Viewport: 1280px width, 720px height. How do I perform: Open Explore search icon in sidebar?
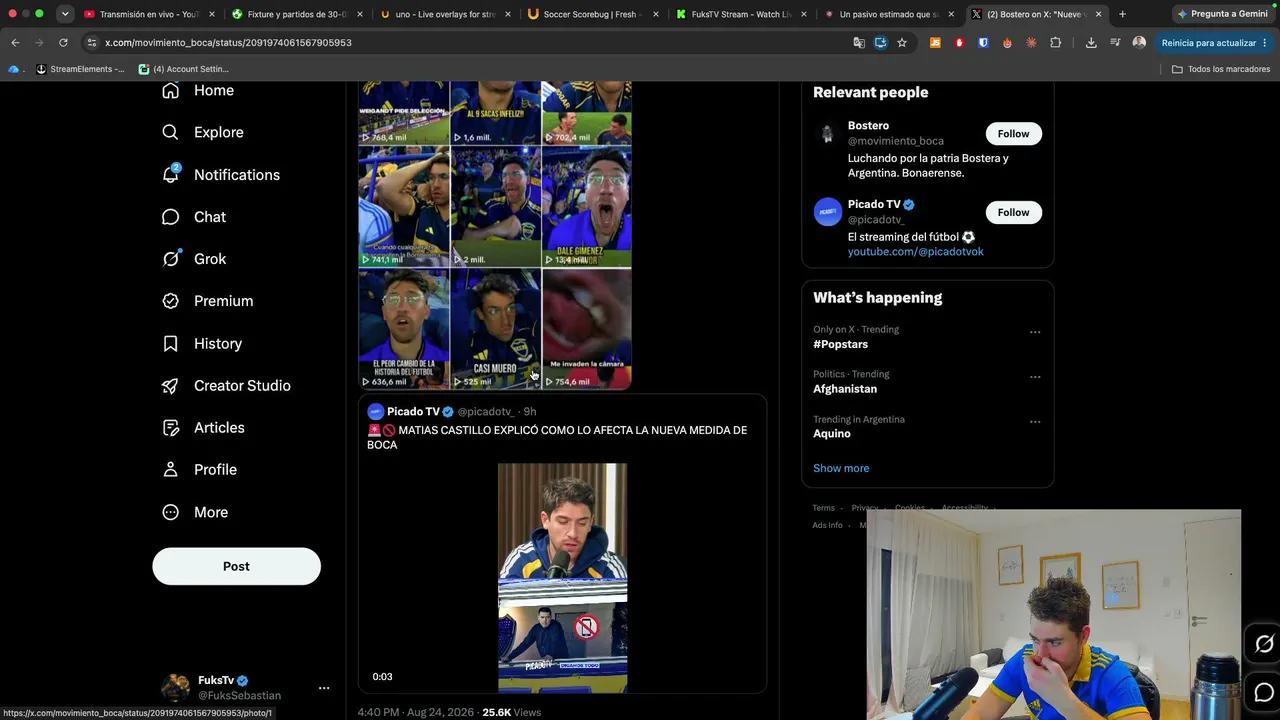(x=170, y=132)
